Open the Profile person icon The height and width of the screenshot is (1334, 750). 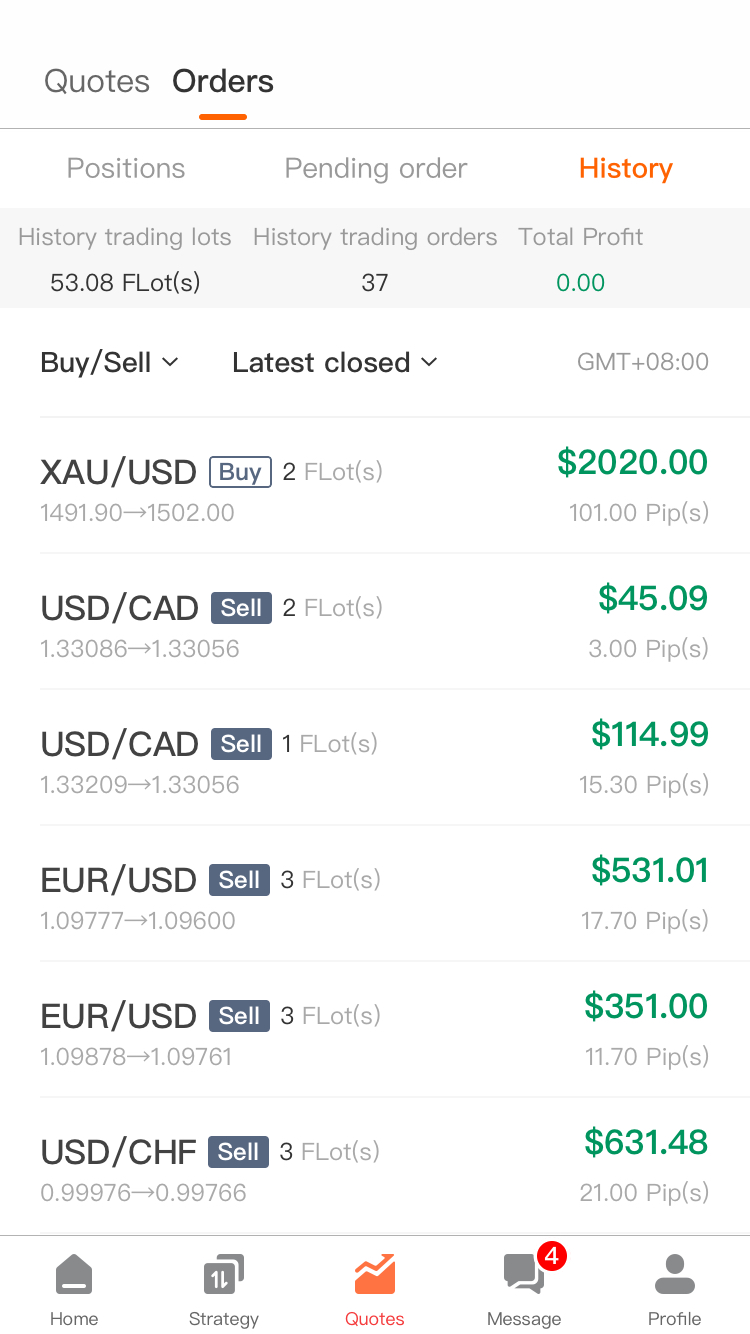point(674,1275)
